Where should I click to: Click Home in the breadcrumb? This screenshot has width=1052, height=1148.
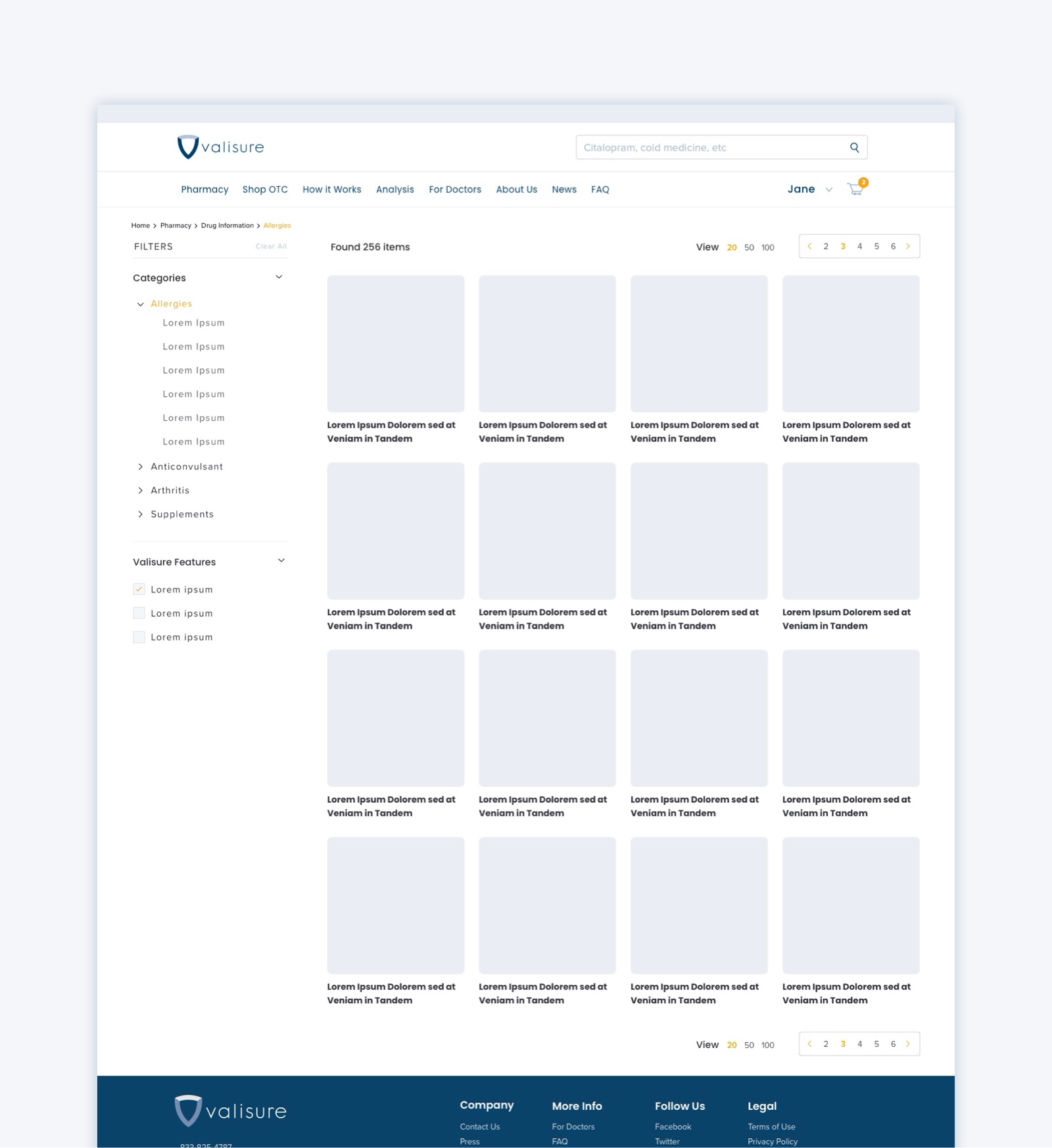tap(141, 226)
